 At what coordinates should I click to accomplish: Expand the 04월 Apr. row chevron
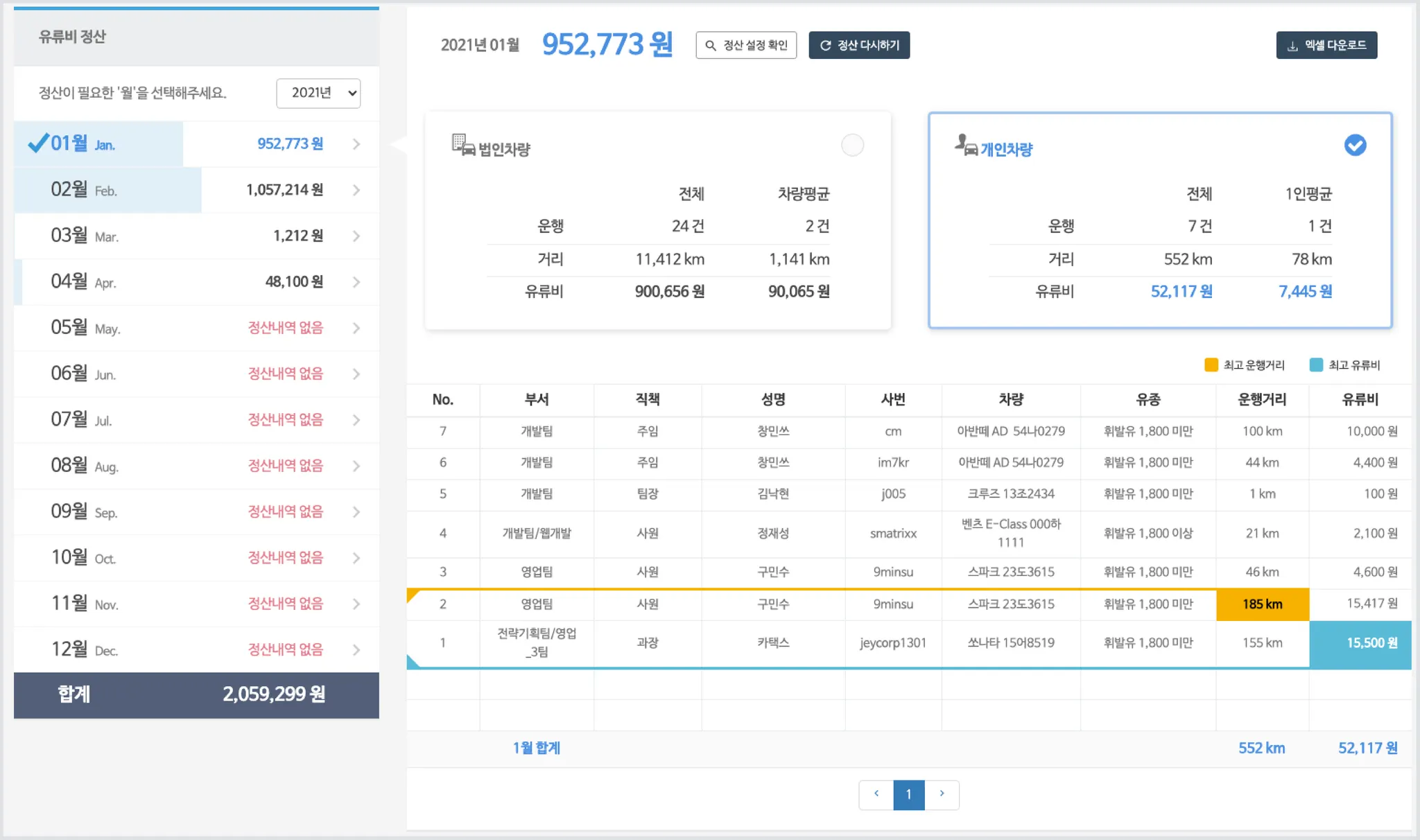tap(356, 282)
